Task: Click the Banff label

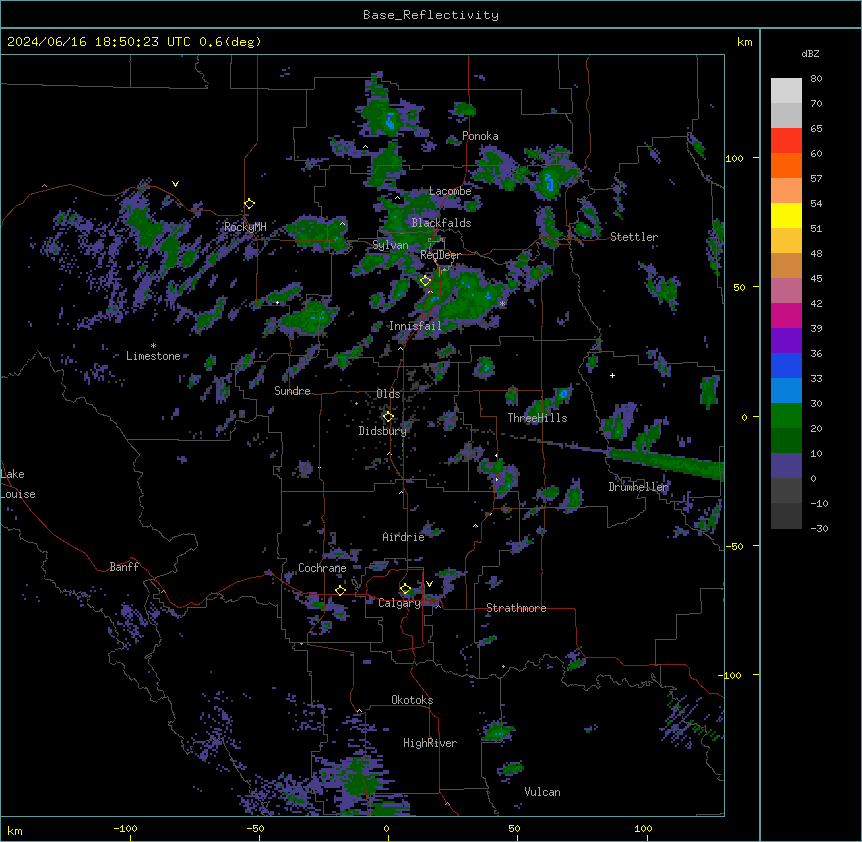Action: click(124, 567)
